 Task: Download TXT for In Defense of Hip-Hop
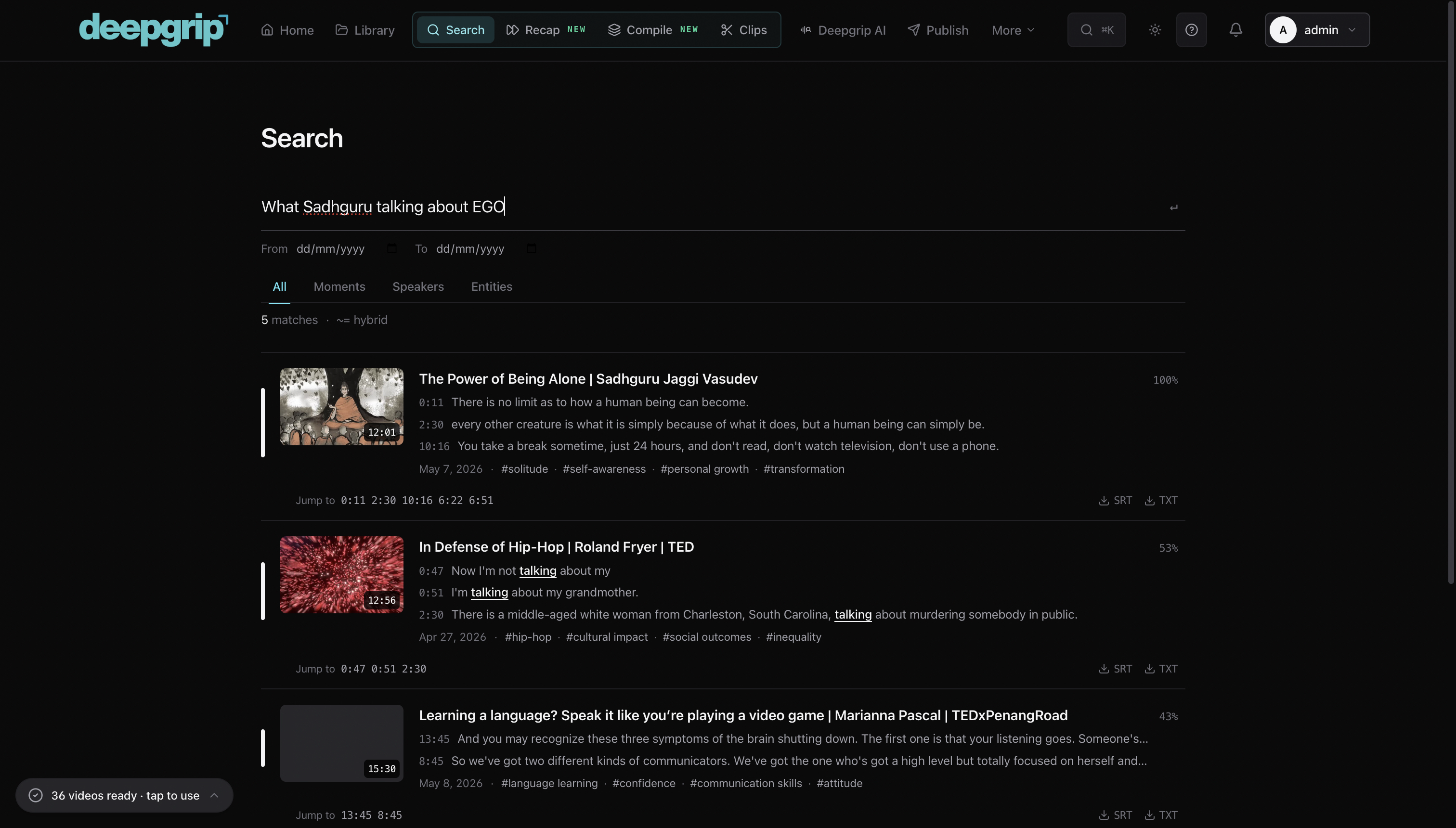(1161, 669)
